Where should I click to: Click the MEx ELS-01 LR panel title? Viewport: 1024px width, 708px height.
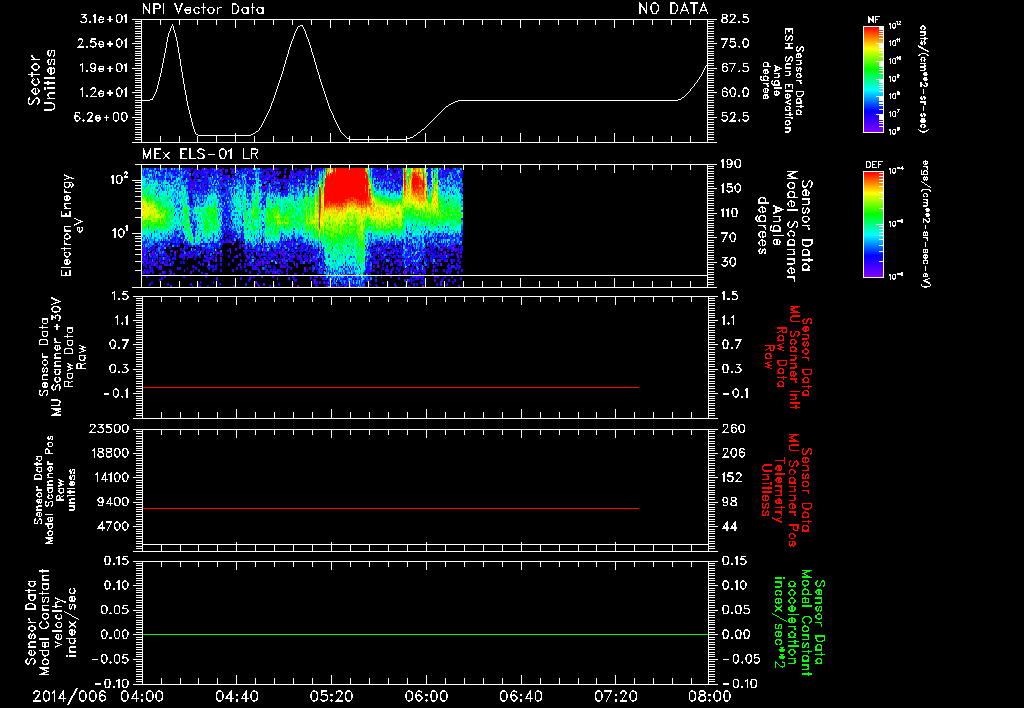(200, 154)
